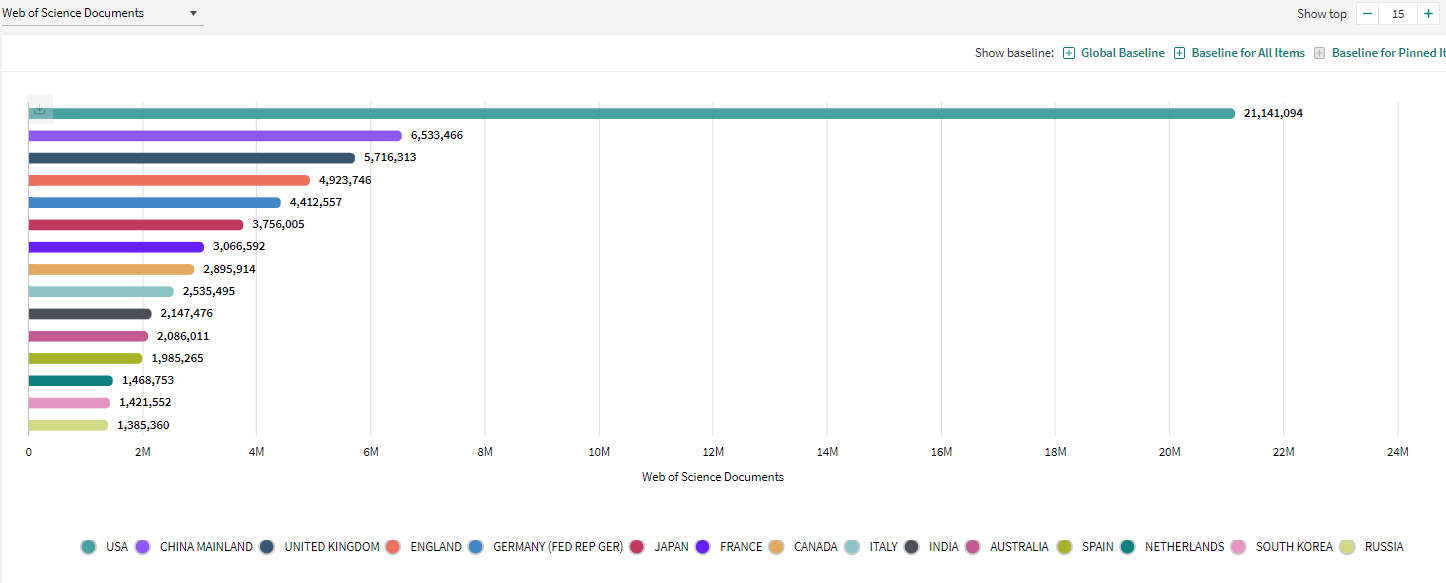Click the CANADA legend color swatch

click(776, 547)
